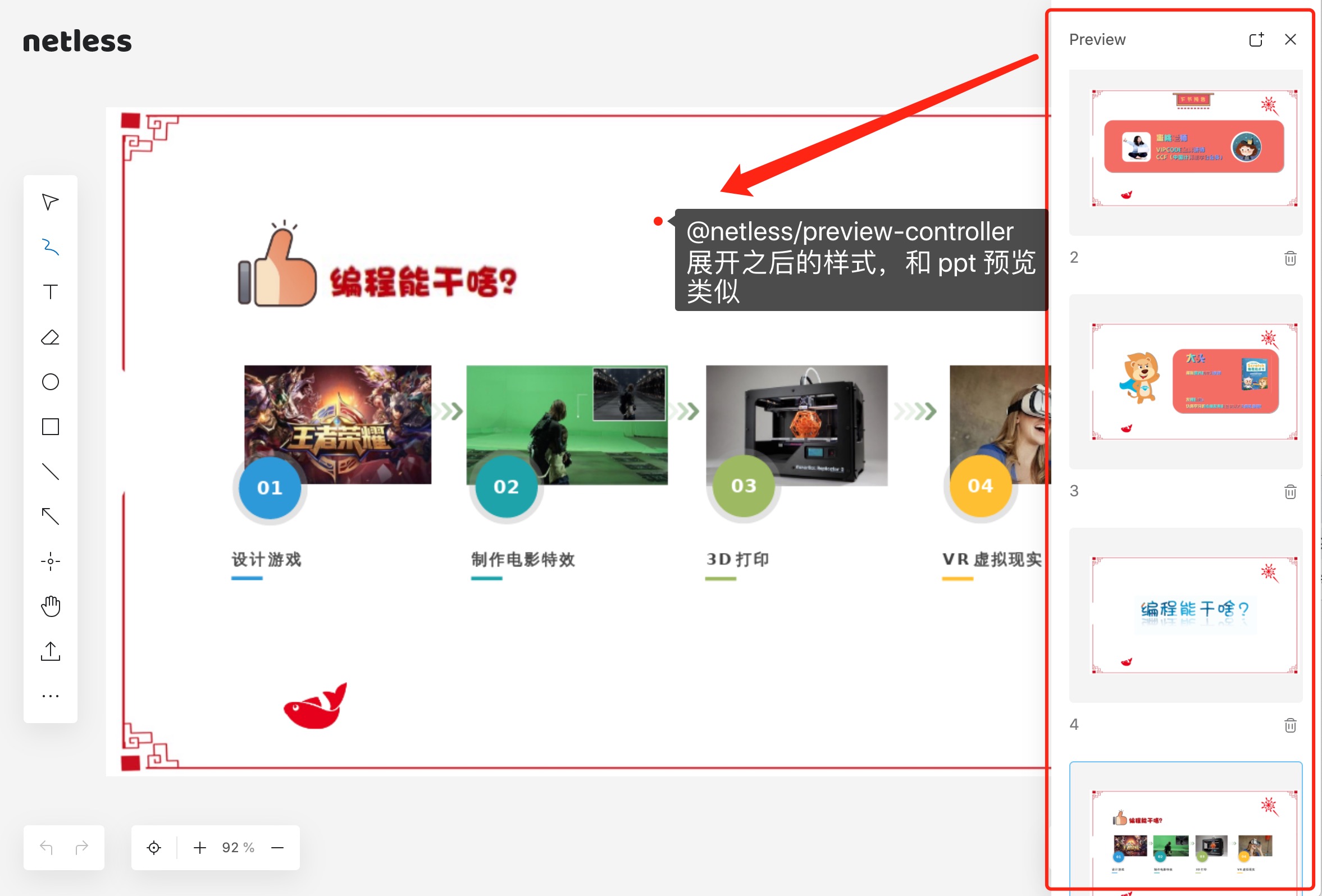
Task: Click the Redo arrow button
Action: (x=81, y=848)
